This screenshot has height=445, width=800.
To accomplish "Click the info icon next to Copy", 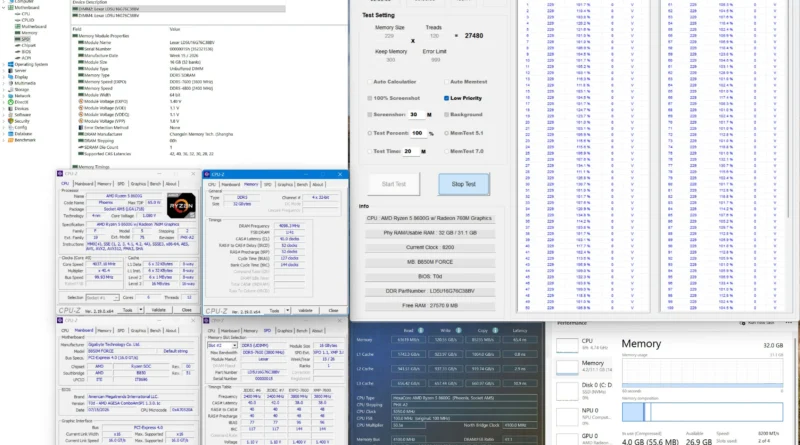I will coord(495,330).
